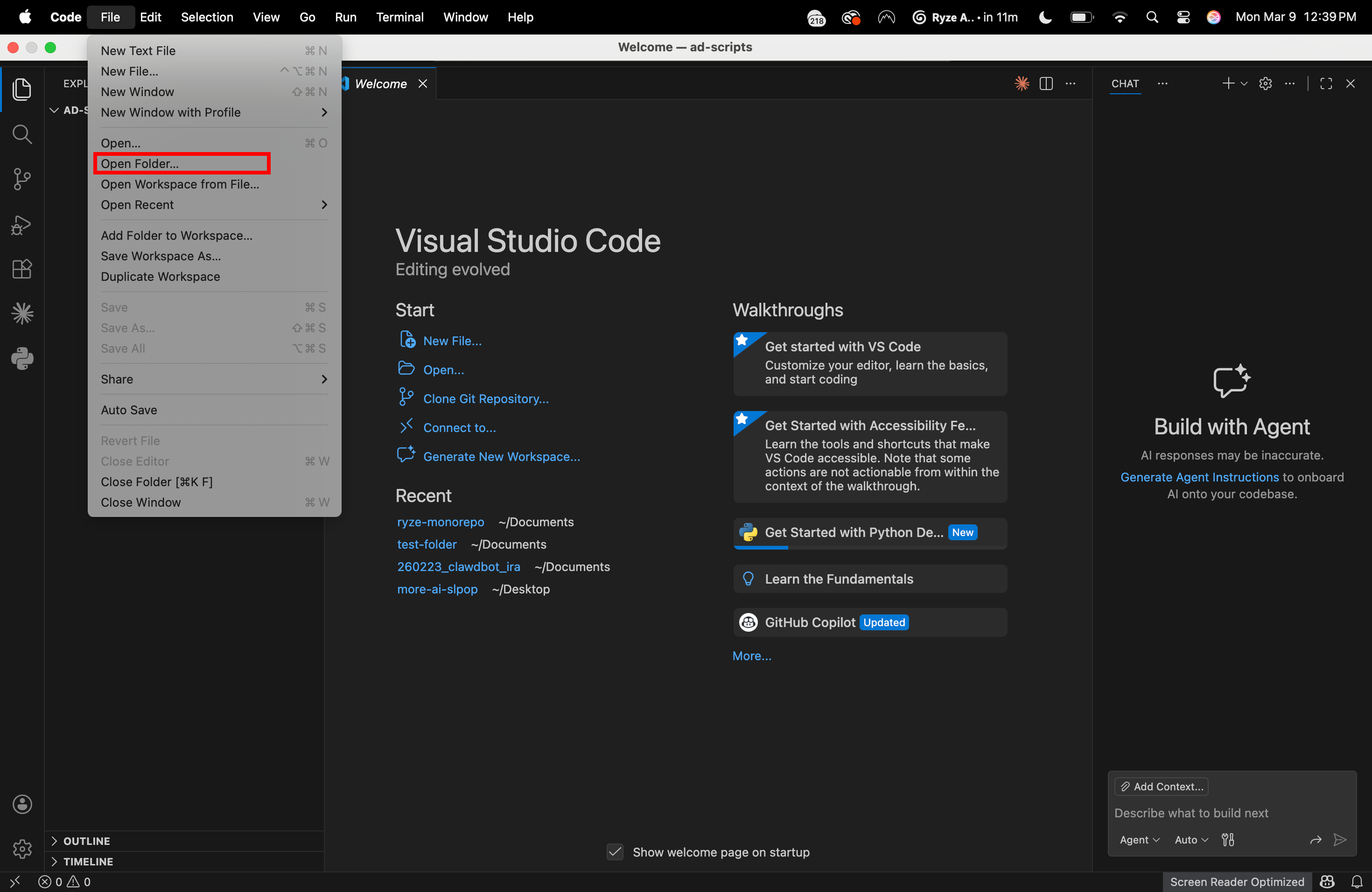Open the Accounts icon in the activity bar
Screen dimensions: 1372x892
tap(22, 804)
